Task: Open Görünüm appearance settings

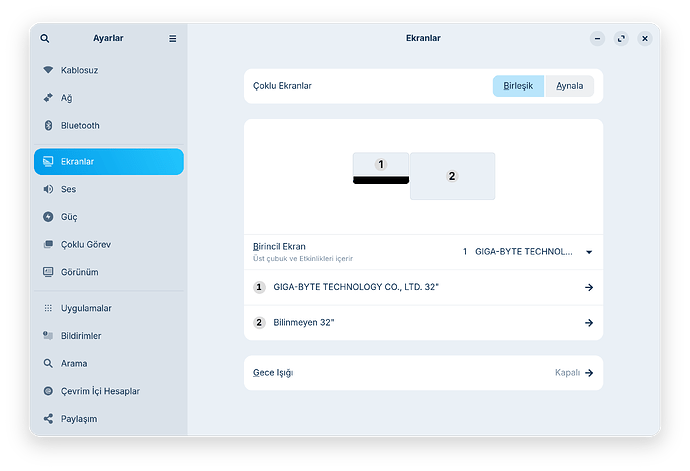Action: point(109,272)
